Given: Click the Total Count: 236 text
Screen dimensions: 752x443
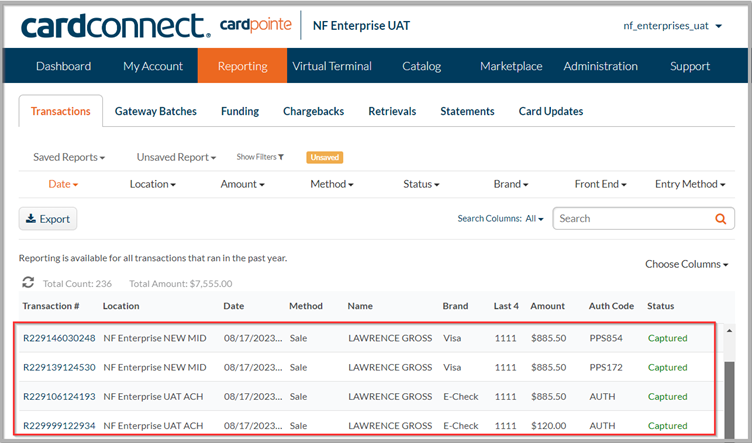Looking at the screenshot, I should click(x=77, y=283).
